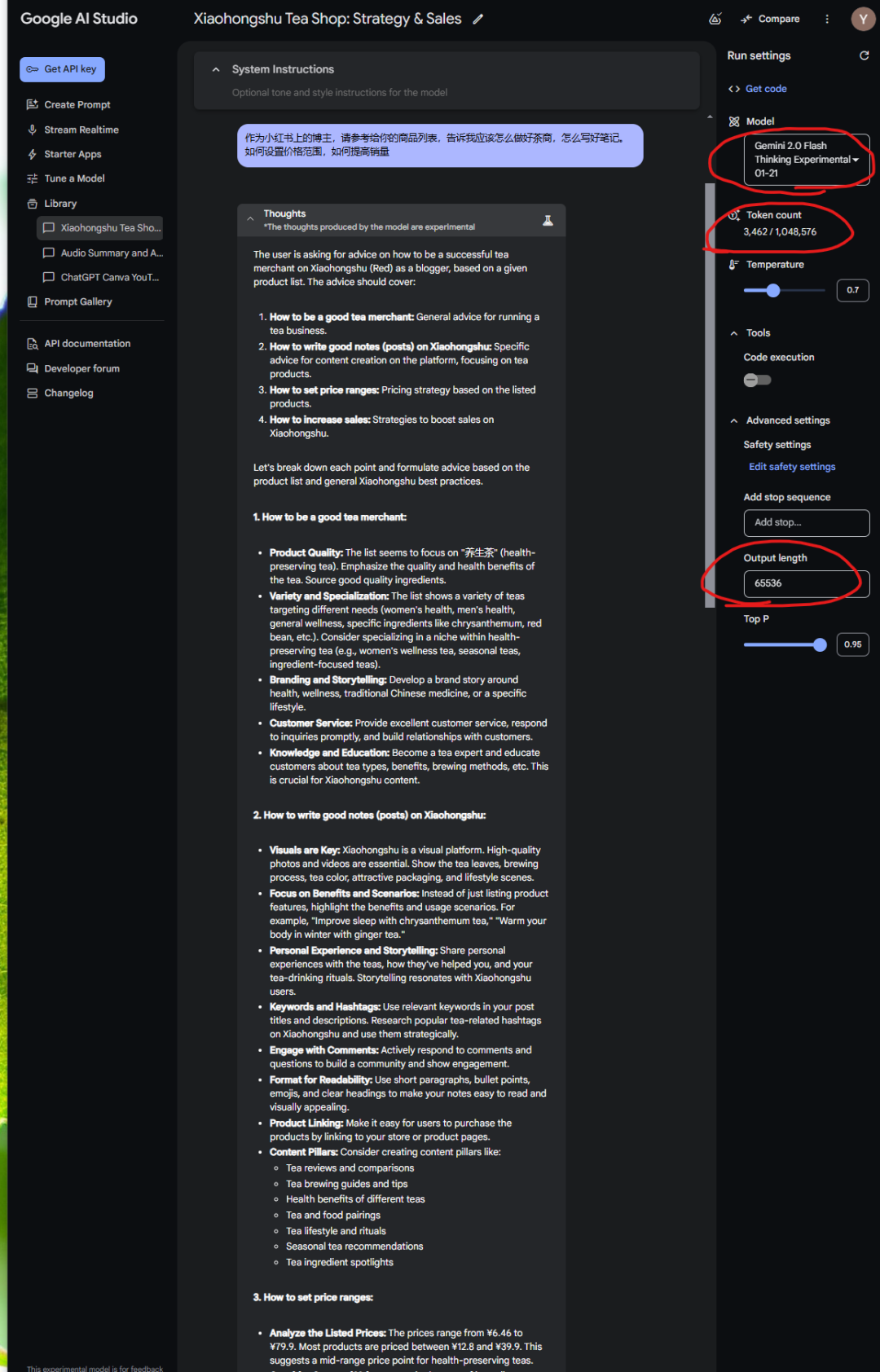Click the Add stop sequence field

(807, 523)
